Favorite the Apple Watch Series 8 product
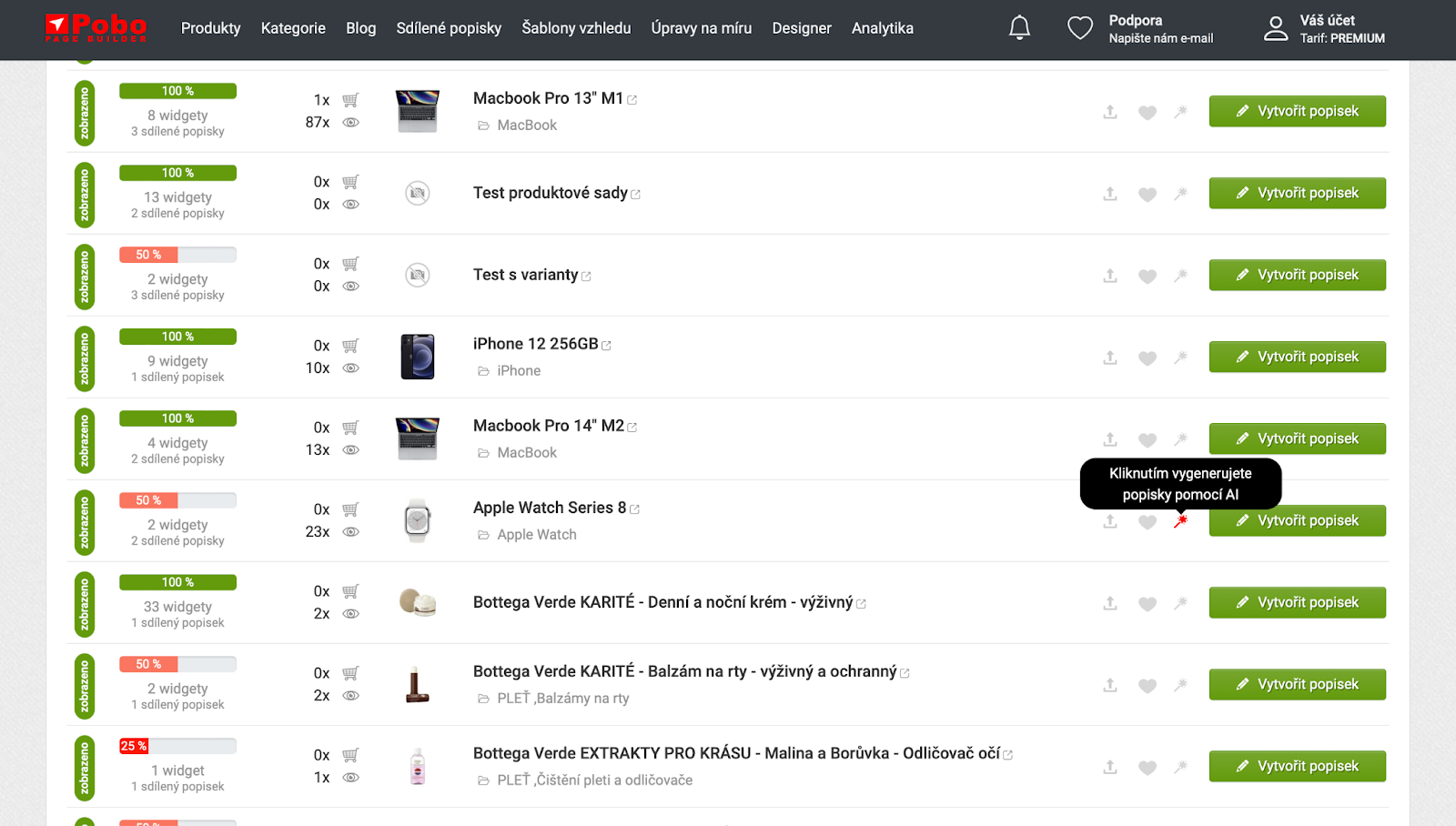This screenshot has height=826, width=1456. (x=1148, y=522)
